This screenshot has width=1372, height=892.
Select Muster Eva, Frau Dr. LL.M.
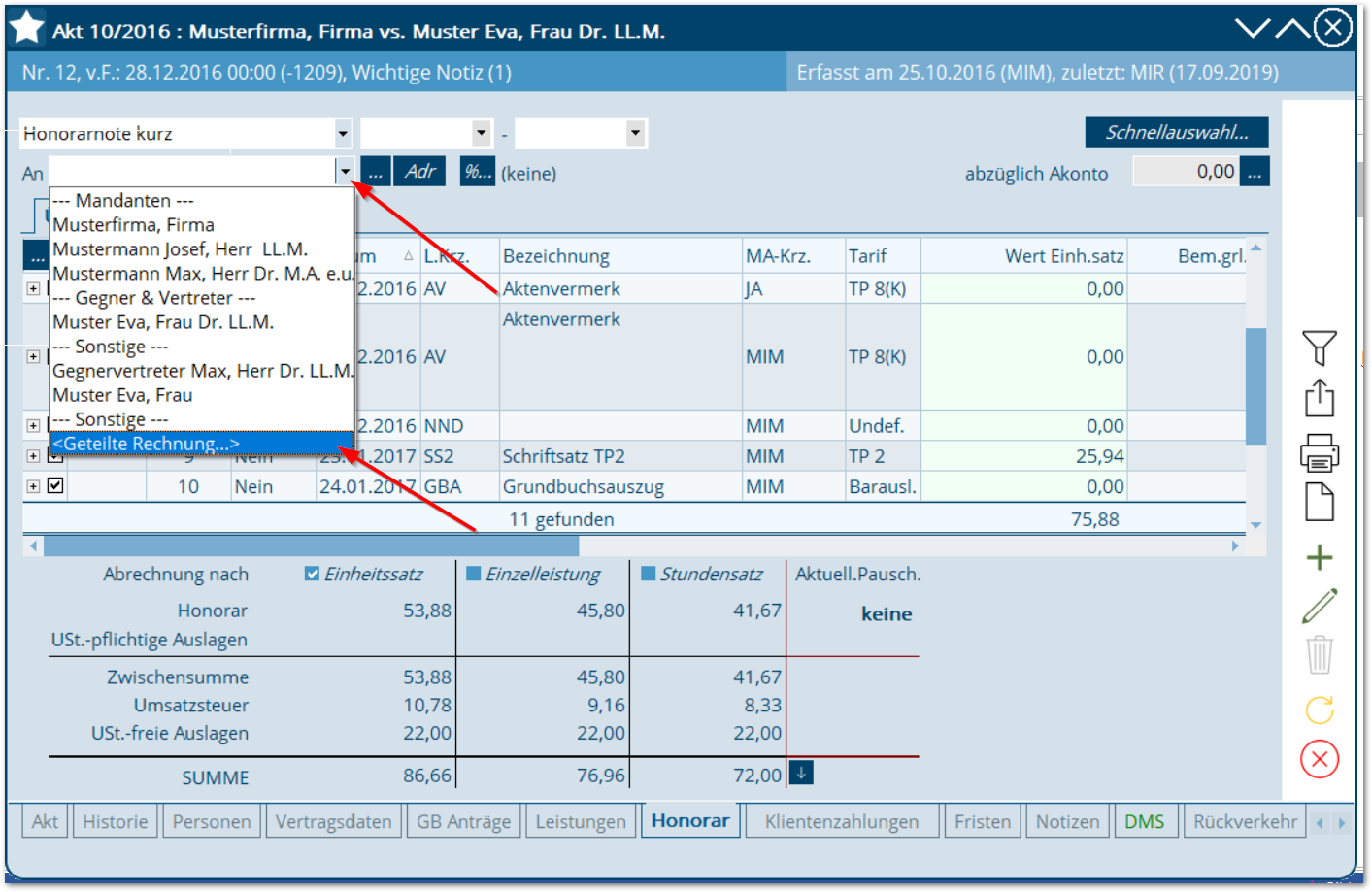(x=202, y=321)
